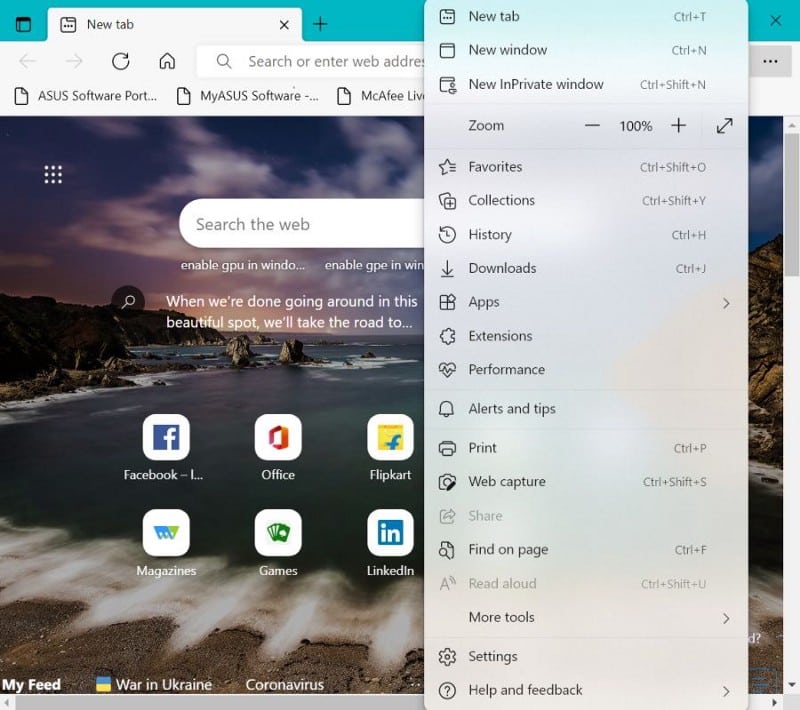The width and height of the screenshot is (800, 710).
Task: Click the Settings and more ellipsis button
Action: (x=770, y=61)
